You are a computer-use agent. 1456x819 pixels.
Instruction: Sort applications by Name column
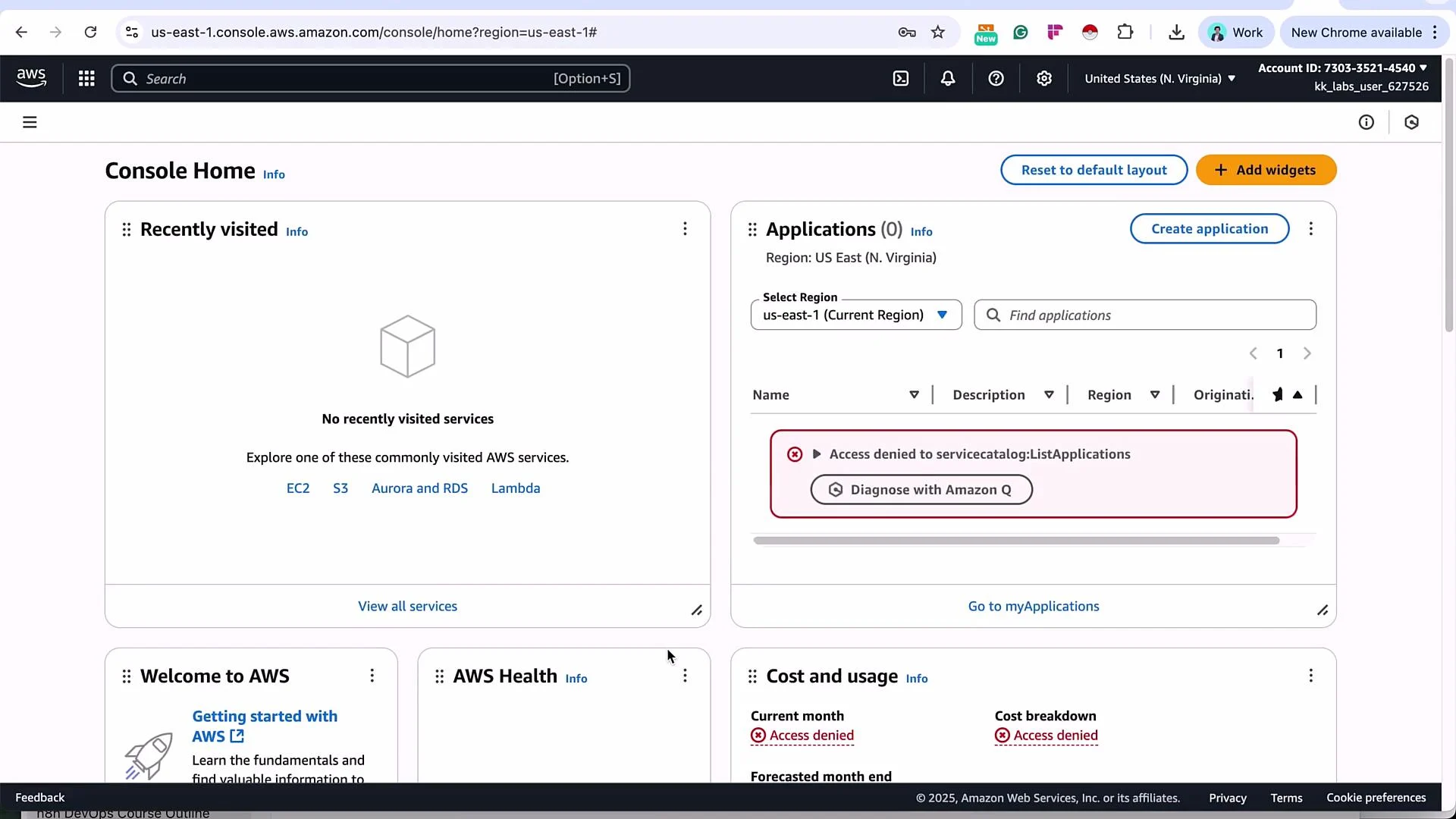[914, 394]
